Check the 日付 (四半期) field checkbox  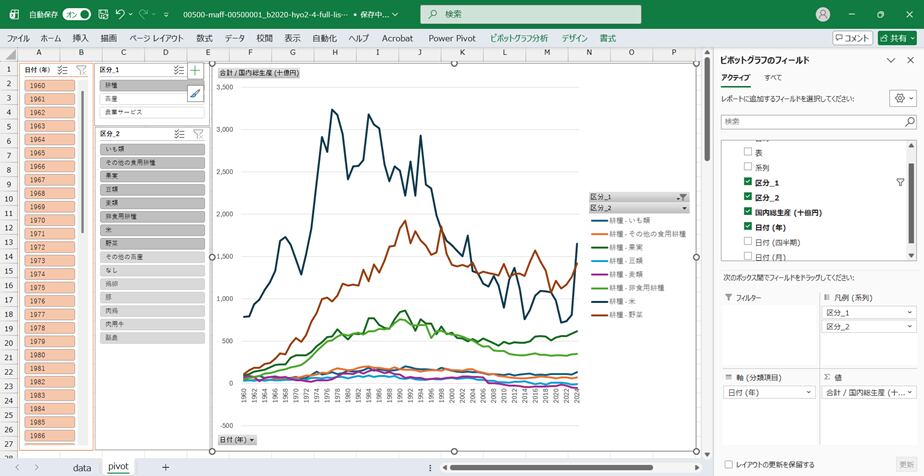(747, 242)
